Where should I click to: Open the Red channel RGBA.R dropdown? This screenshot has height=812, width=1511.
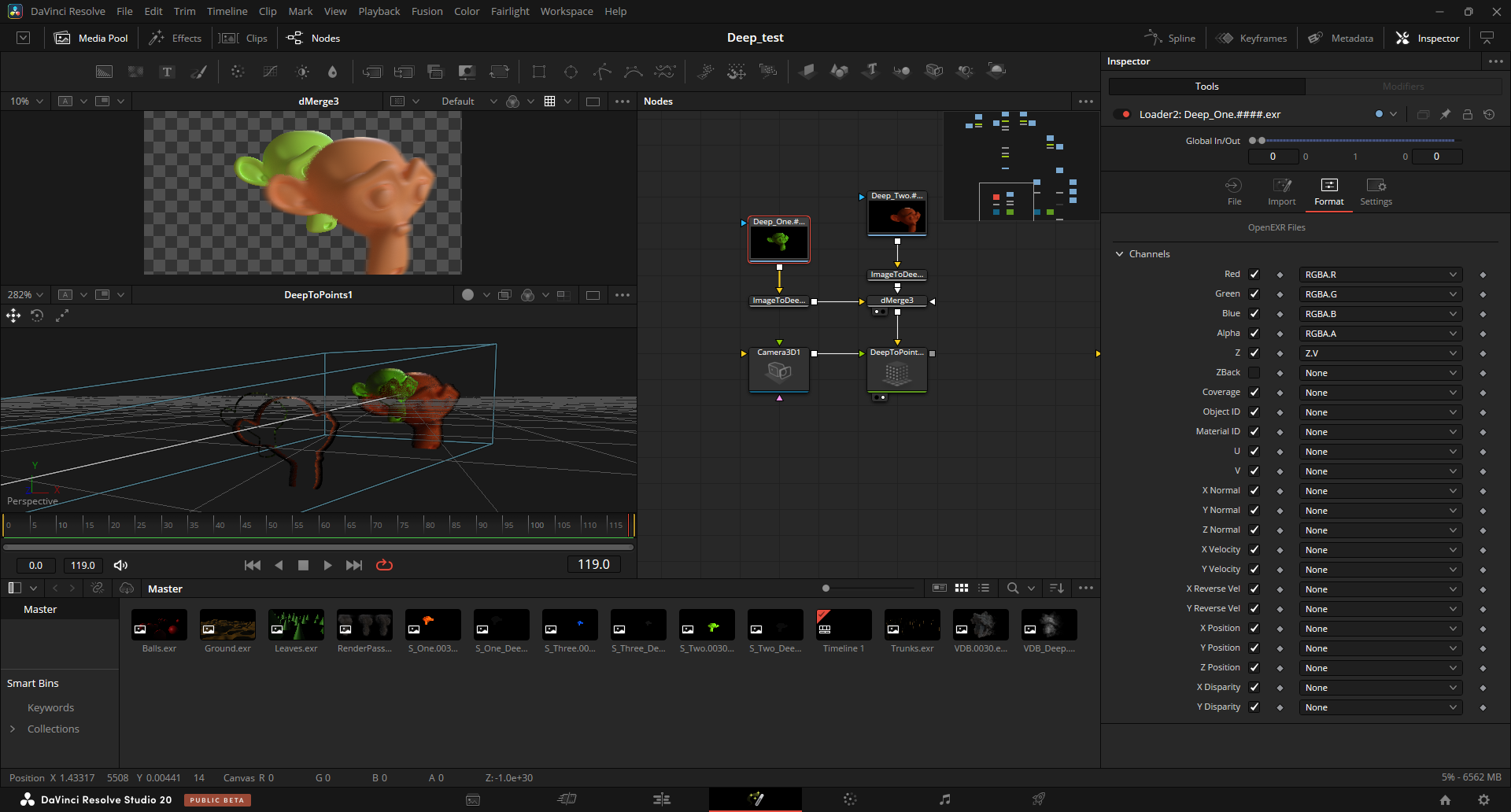(1380, 275)
